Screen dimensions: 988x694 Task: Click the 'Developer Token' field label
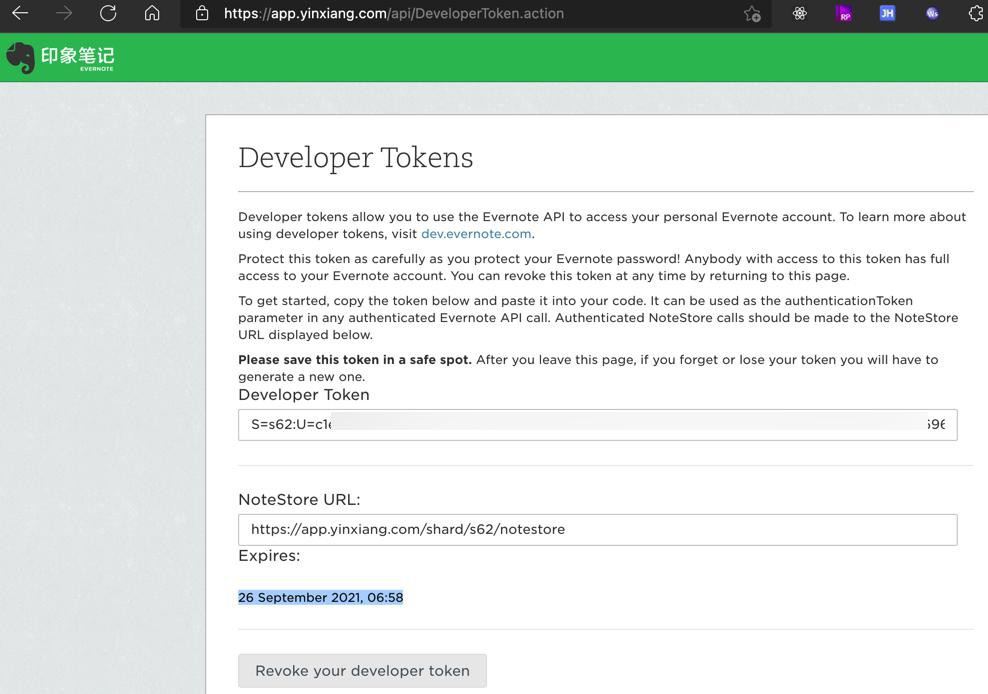(304, 395)
